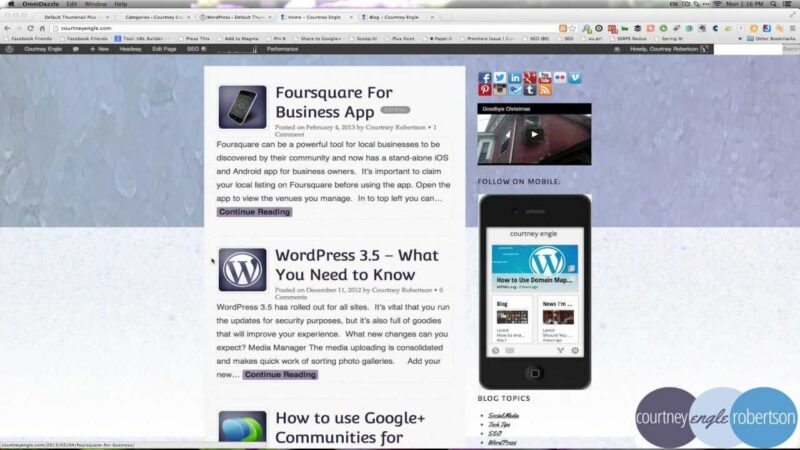Screen dimensions: 800x450
Task: Switch to the Blog - Courtney Engle tab
Action: [x=396, y=17]
